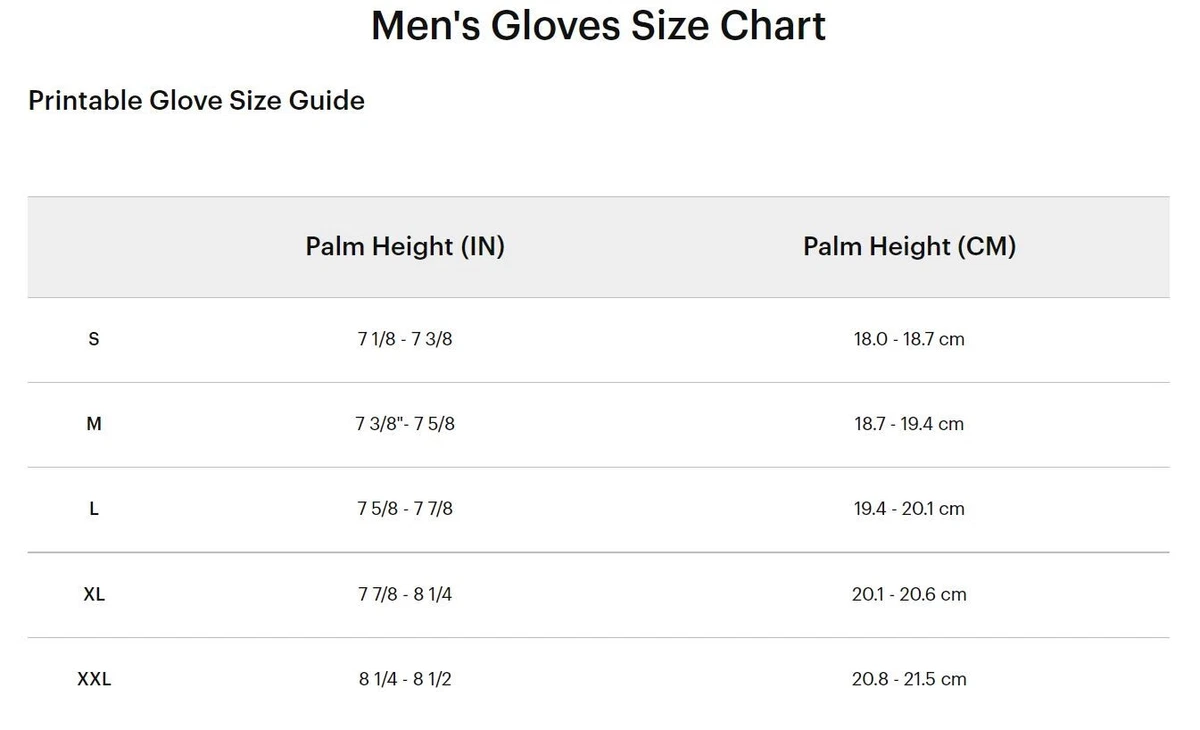Image resolution: width=1200 pixels, height=730 pixels.
Task: Select the 7 7/8 - 8 1/4 inch value
Action: tap(405, 594)
